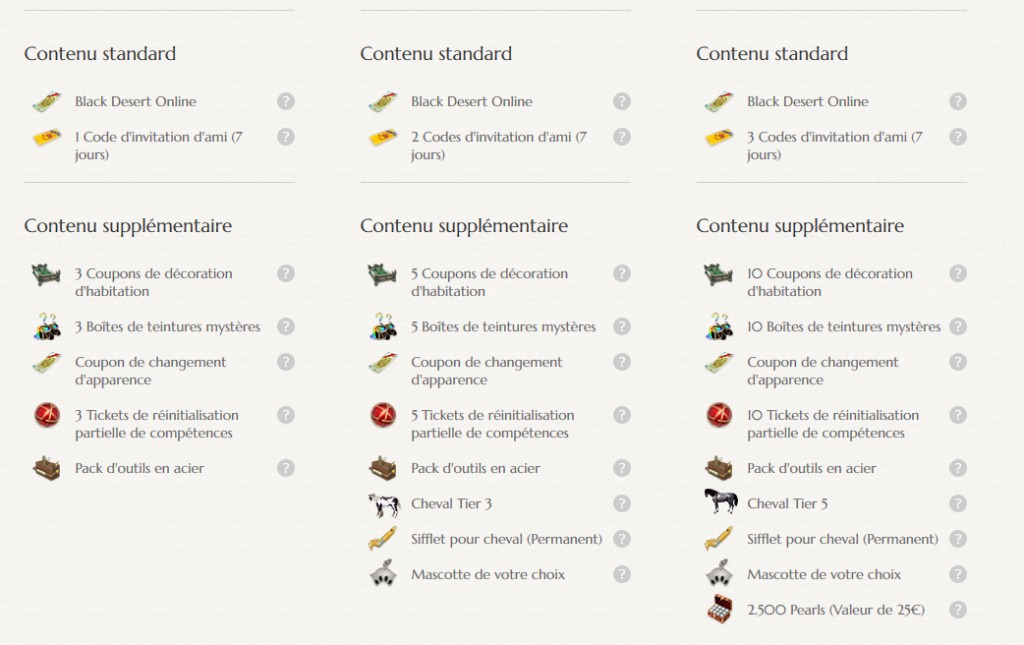This screenshot has width=1024, height=645.
Task: Open help for 2.500 Pearls item
Action: (958, 609)
